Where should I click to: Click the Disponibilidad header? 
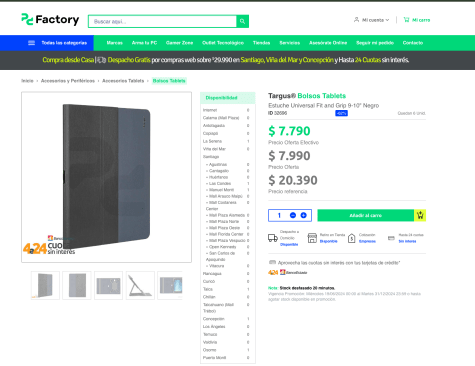228,98
